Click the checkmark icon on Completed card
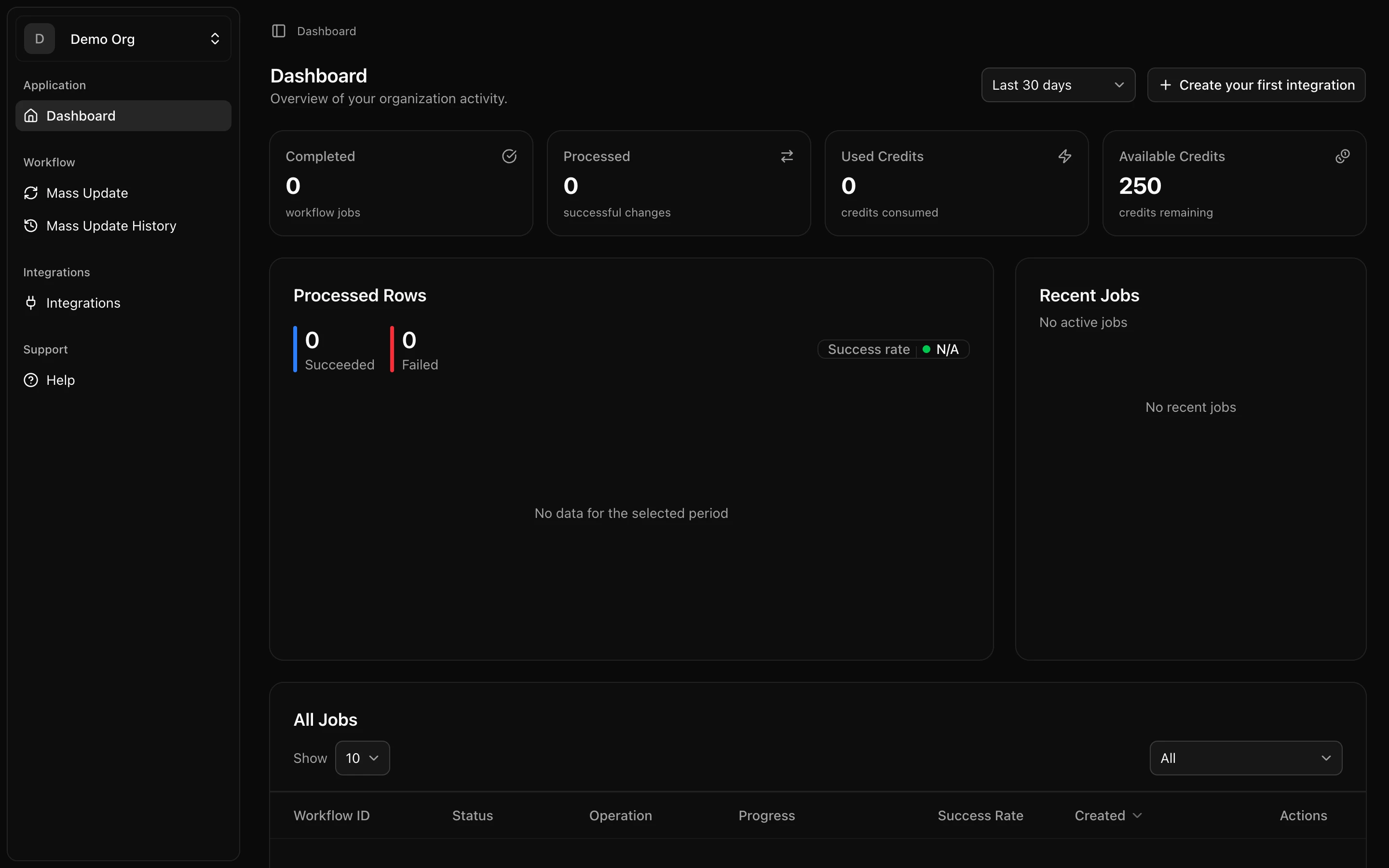 pyautogui.click(x=510, y=156)
